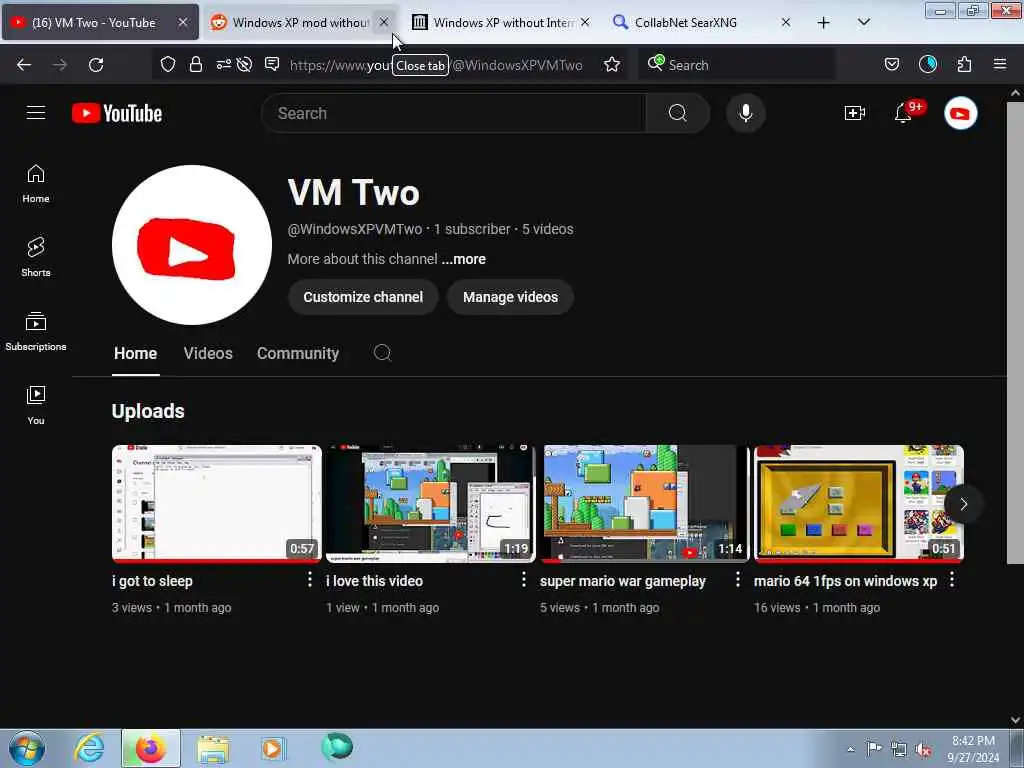
Task: Open 'i got to sleep' video title
Action: [152, 581]
